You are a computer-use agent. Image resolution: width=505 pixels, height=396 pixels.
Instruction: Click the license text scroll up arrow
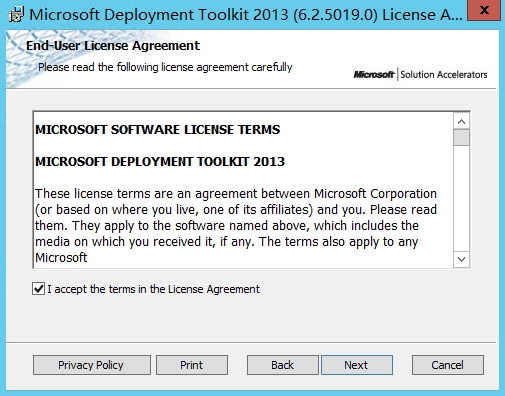(x=461, y=122)
